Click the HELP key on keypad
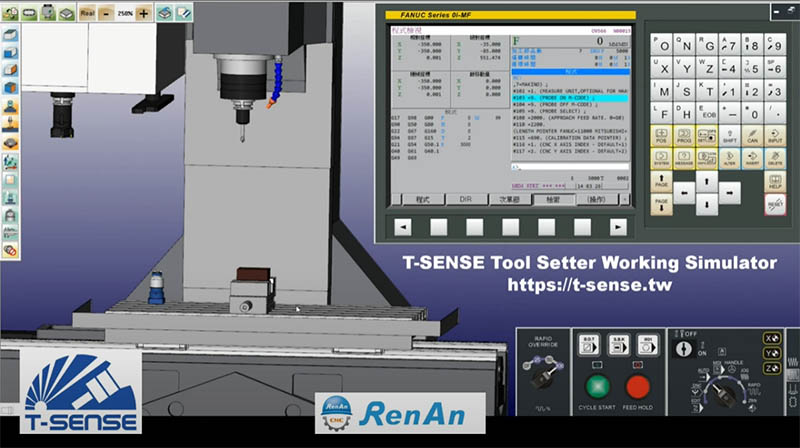The width and height of the screenshot is (800, 448). [775, 182]
